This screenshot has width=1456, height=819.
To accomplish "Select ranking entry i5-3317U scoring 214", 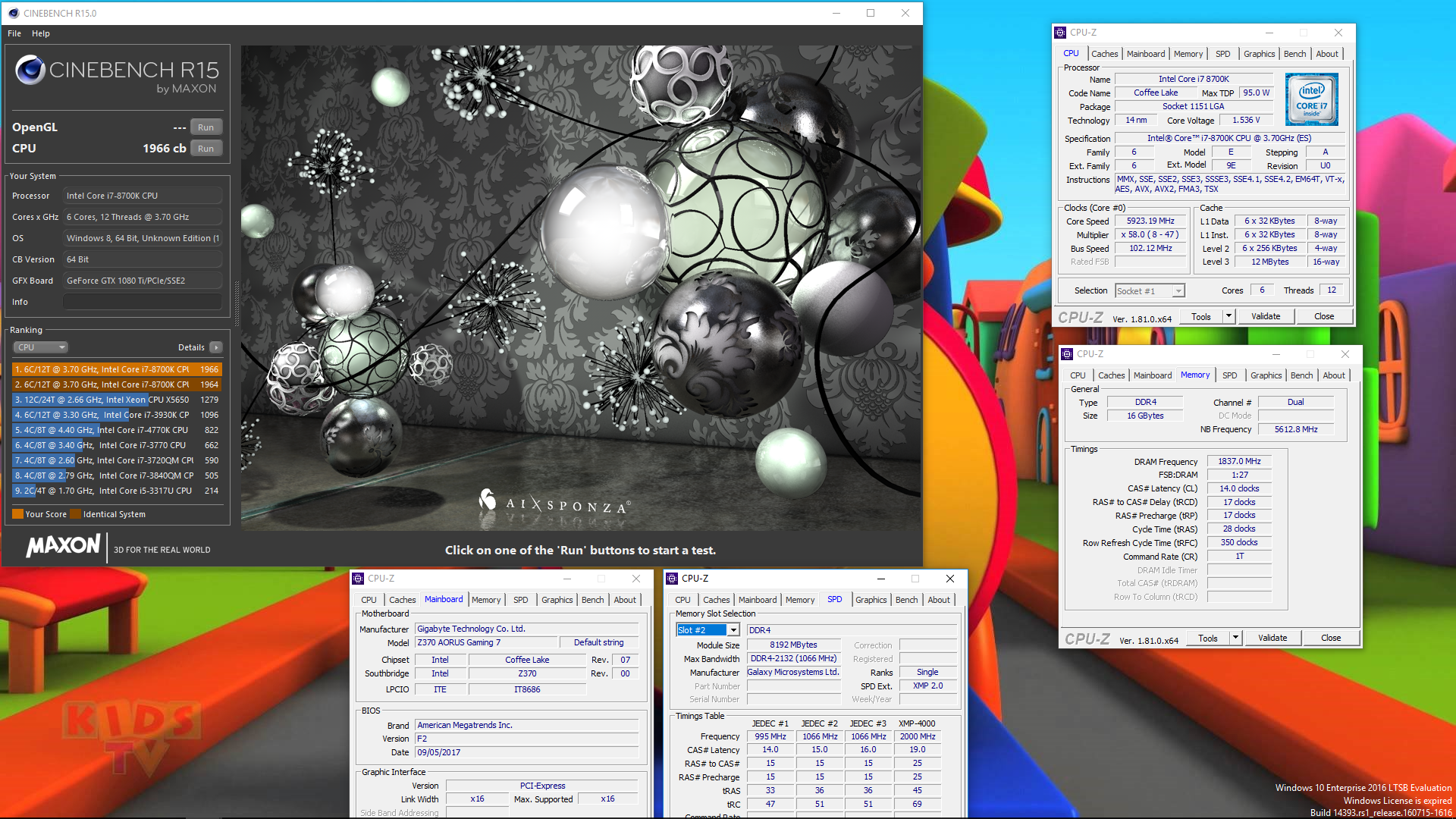I will (x=117, y=491).
